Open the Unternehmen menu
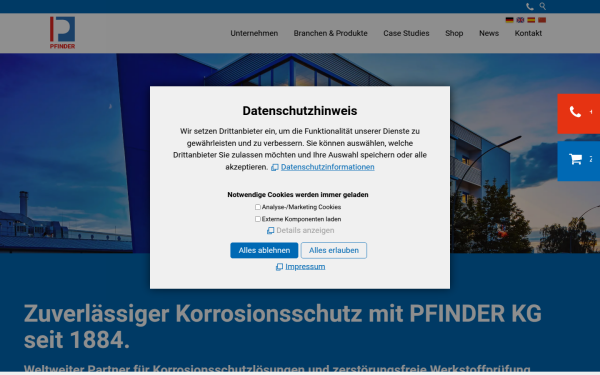Screen dimensions: 600x375 (x=254, y=33)
